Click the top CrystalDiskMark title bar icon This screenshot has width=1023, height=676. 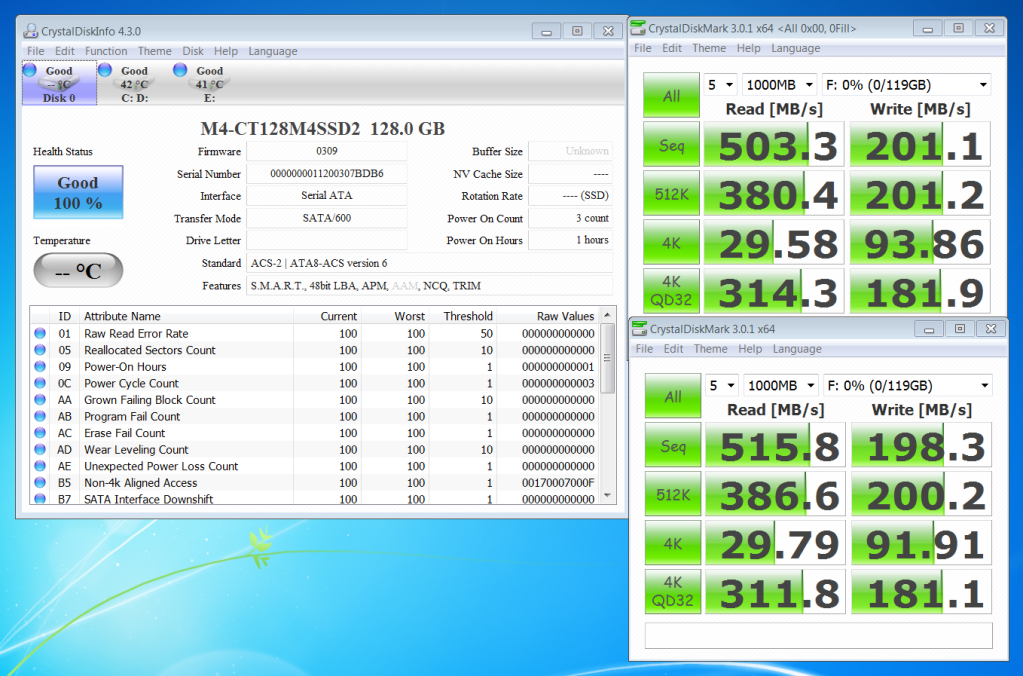click(638, 28)
